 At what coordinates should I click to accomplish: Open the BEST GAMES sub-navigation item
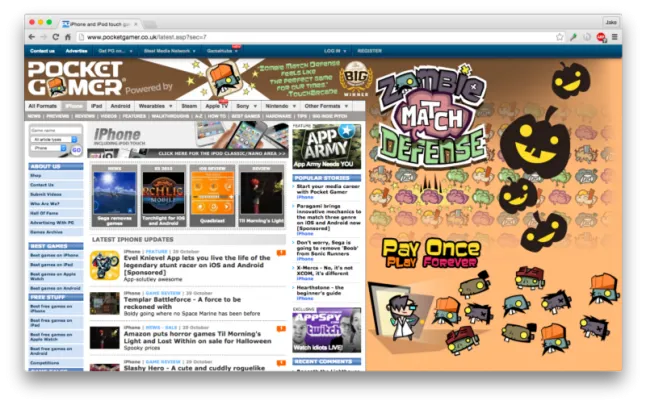246,117
